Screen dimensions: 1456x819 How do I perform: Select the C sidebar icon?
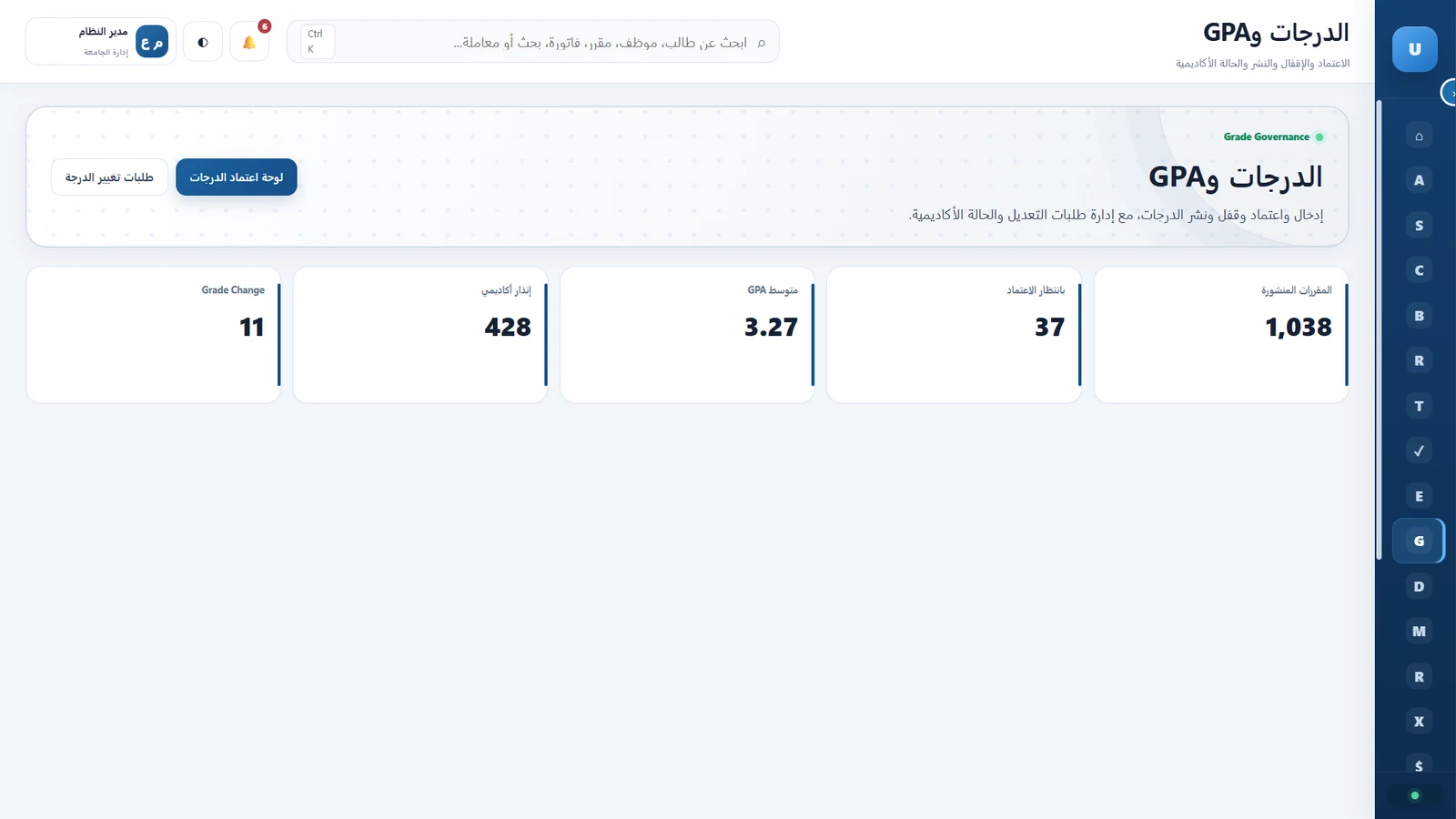click(x=1419, y=270)
